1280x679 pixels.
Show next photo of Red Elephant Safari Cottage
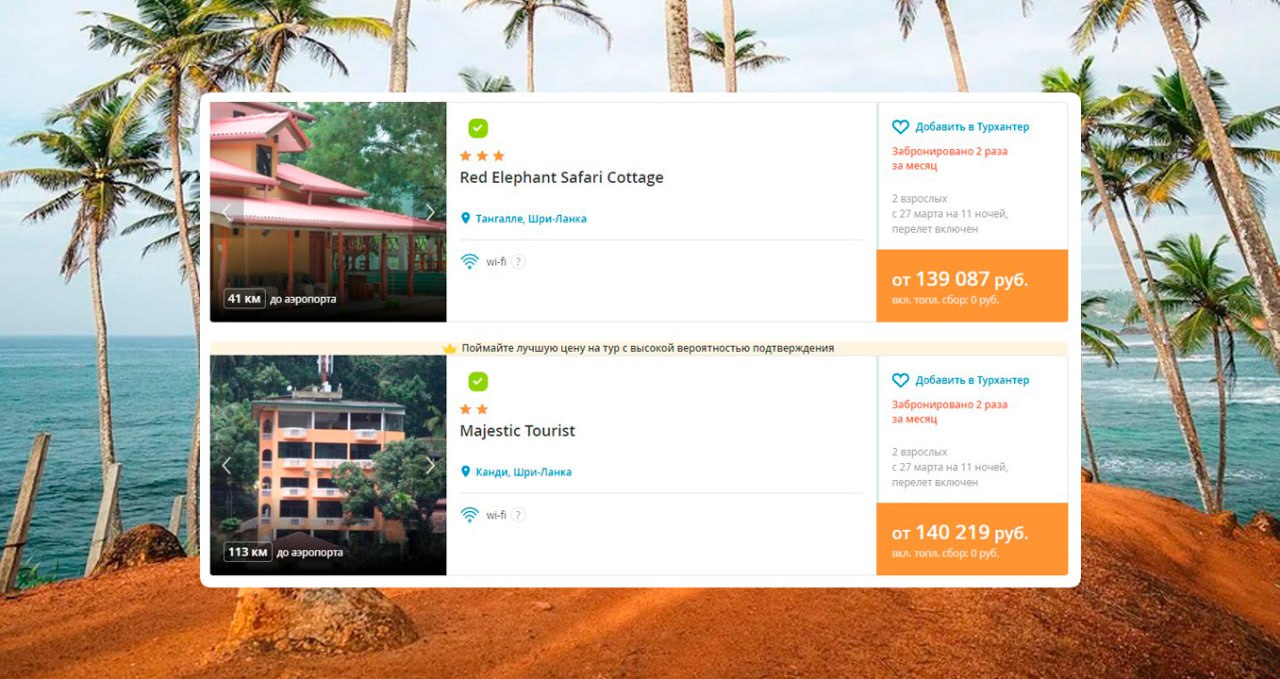[430, 212]
